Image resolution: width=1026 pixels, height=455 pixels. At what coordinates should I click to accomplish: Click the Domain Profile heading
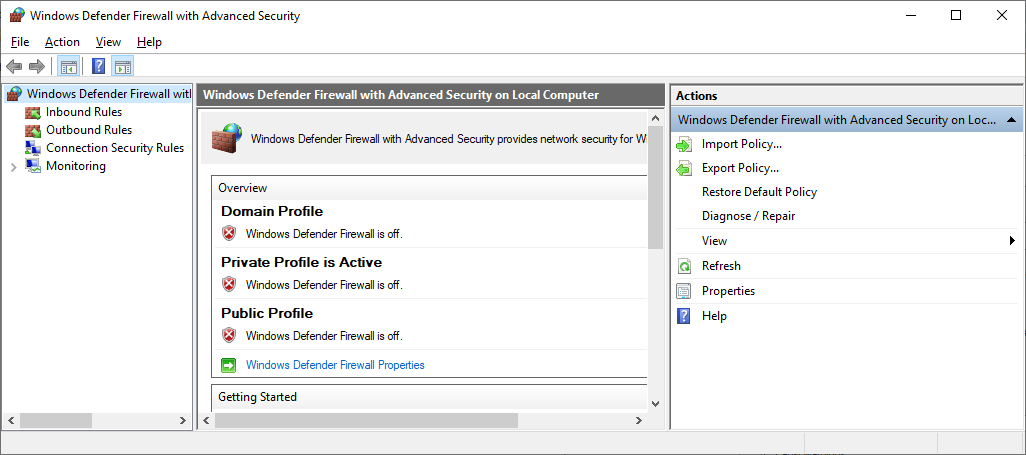click(x=272, y=211)
